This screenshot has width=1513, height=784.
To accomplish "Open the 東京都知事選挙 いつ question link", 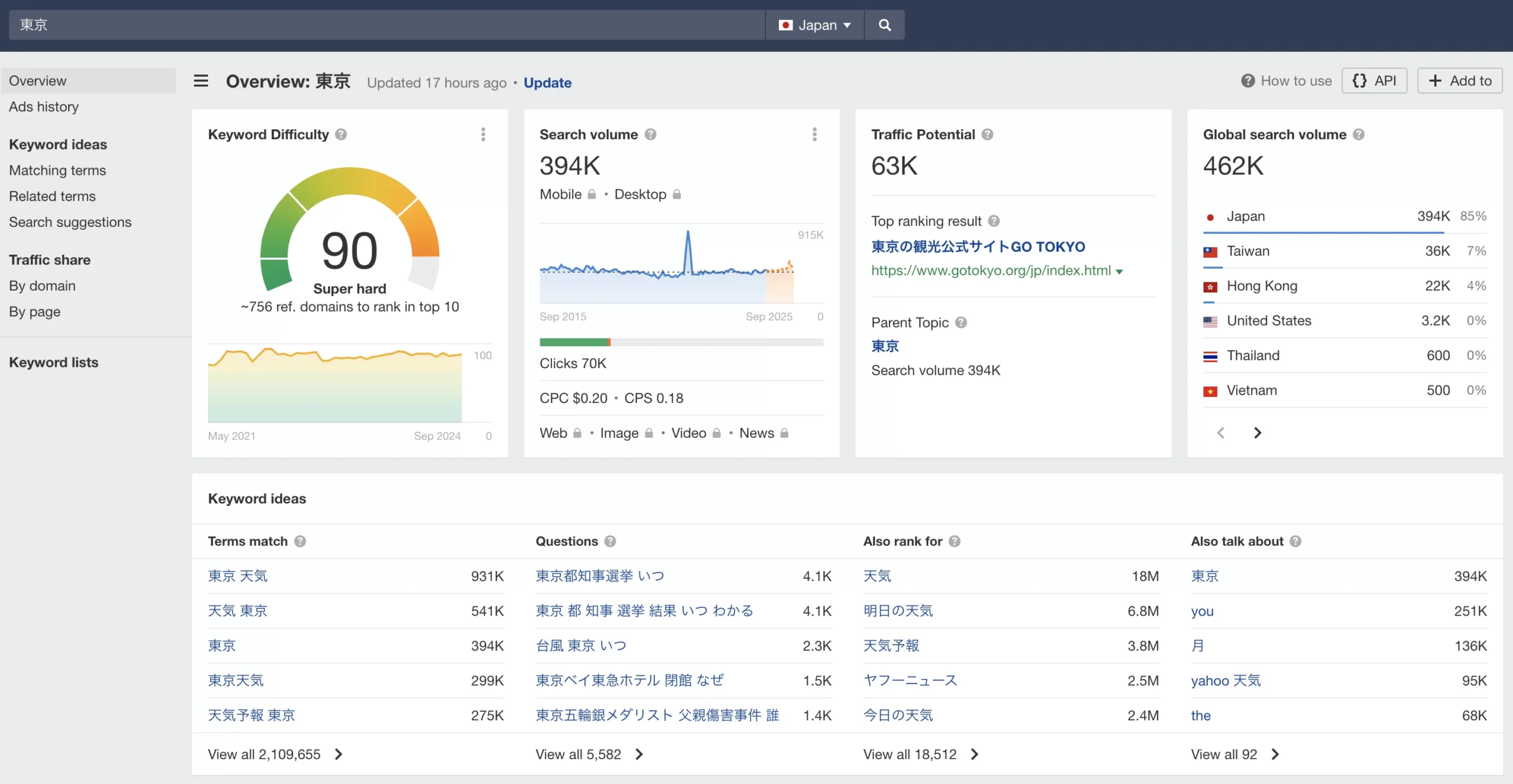I will 600,577.
